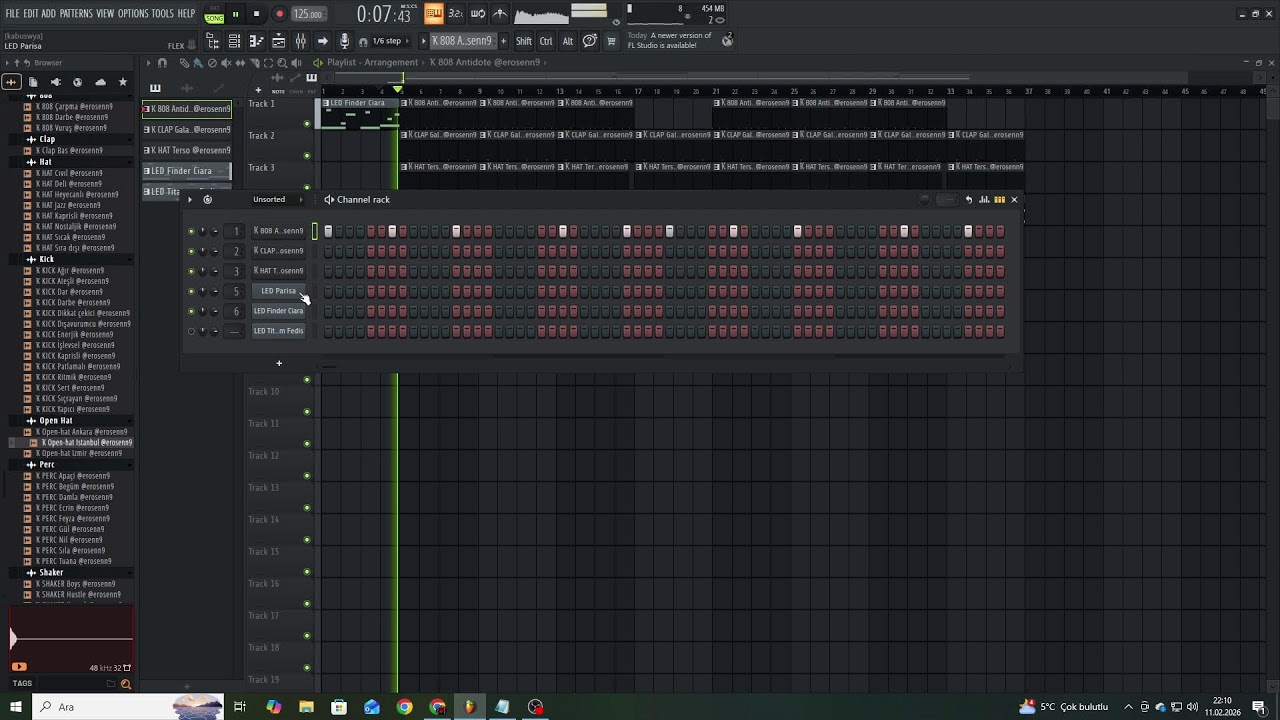Enable the LED Tit..m Fedis channel
Image resolution: width=1280 pixels, height=720 pixels.
click(x=191, y=331)
